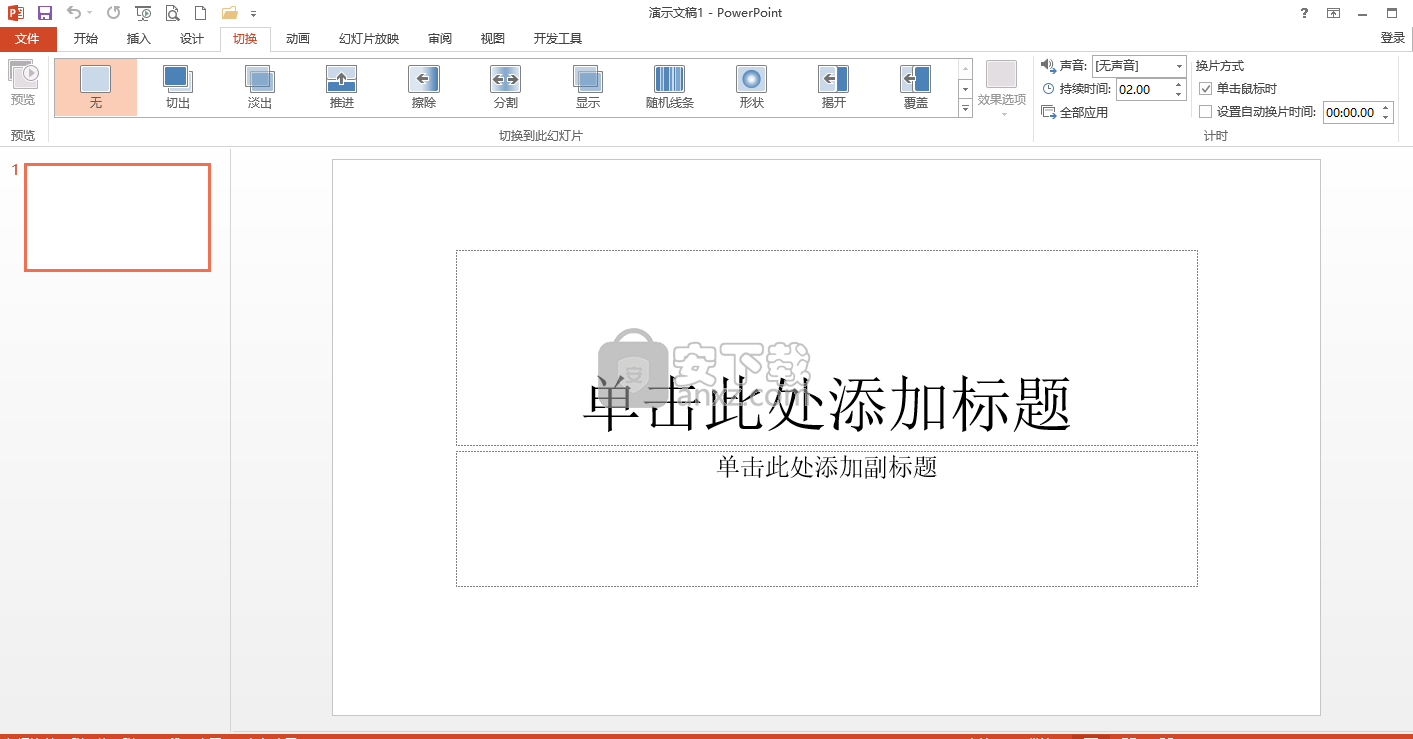This screenshot has width=1413, height=739.
Task: Increase 持续时间 with the up spinner
Action: coord(1179,84)
